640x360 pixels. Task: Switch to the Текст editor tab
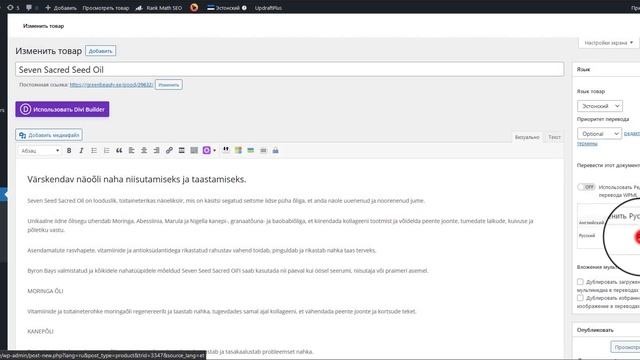click(554, 137)
